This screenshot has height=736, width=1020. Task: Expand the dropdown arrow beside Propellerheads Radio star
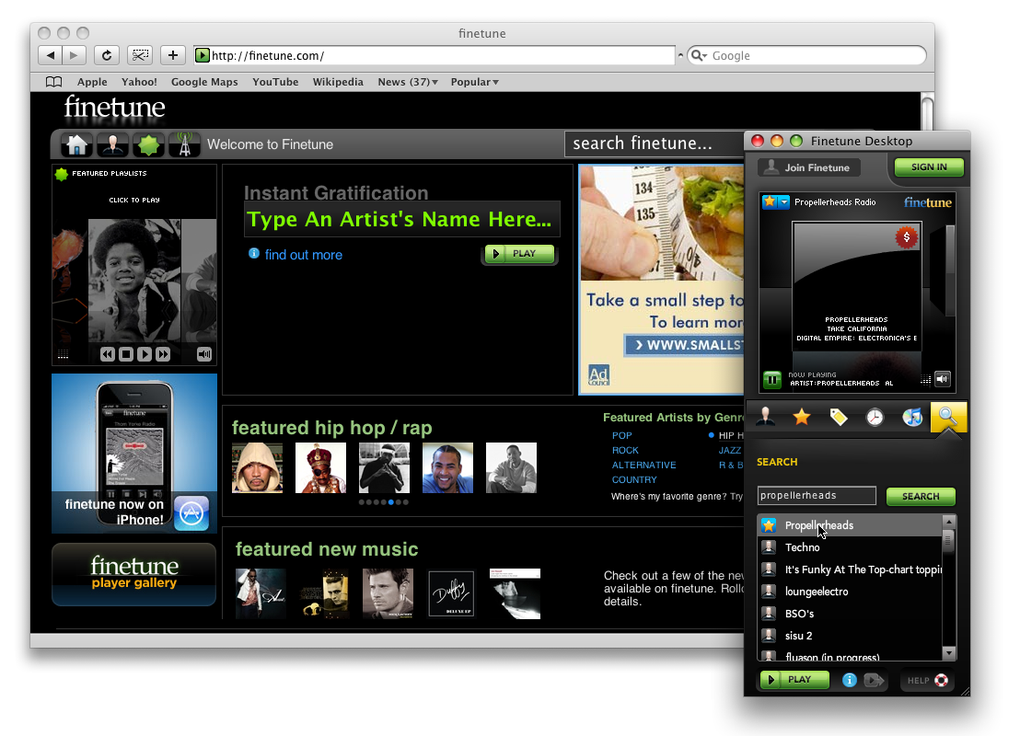(785, 202)
